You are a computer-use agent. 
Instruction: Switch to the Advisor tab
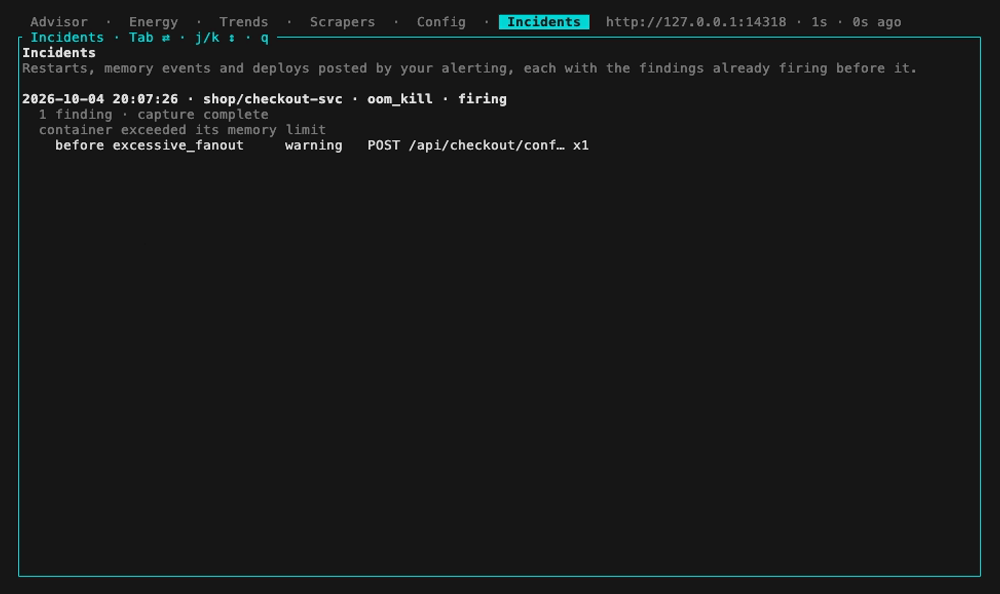(59, 22)
